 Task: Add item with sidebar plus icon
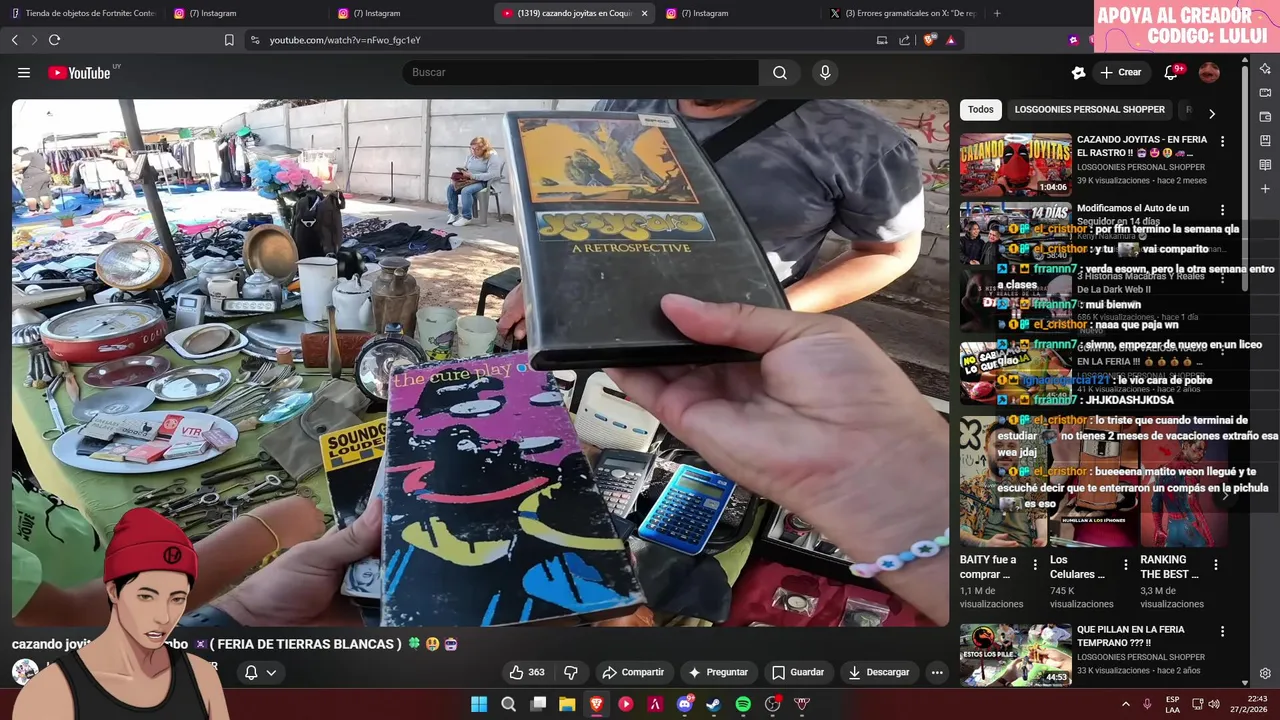tap(1265, 188)
